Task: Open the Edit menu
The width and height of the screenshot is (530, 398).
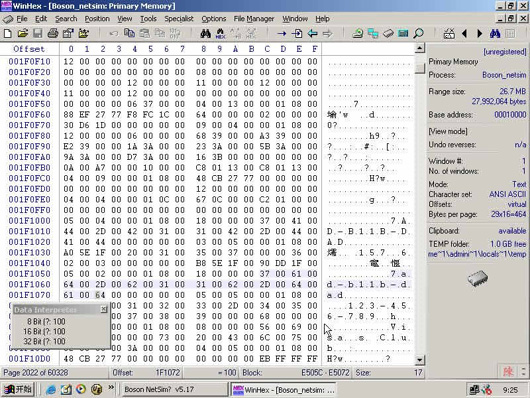Action: (x=41, y=19)
